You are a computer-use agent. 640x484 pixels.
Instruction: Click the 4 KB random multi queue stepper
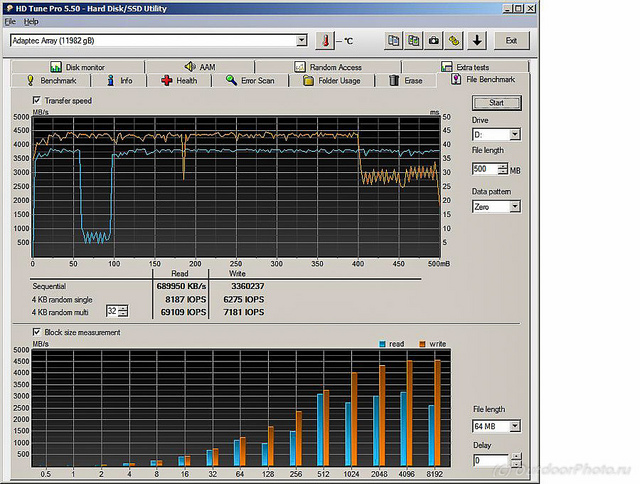coord(123,312)
